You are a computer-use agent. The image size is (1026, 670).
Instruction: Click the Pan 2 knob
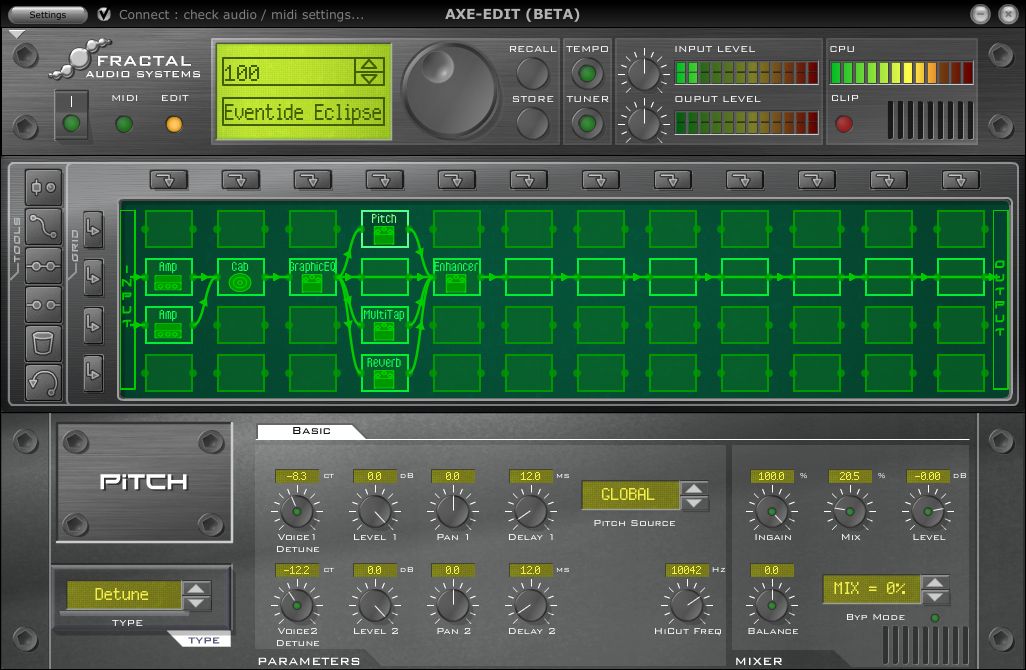453,605
